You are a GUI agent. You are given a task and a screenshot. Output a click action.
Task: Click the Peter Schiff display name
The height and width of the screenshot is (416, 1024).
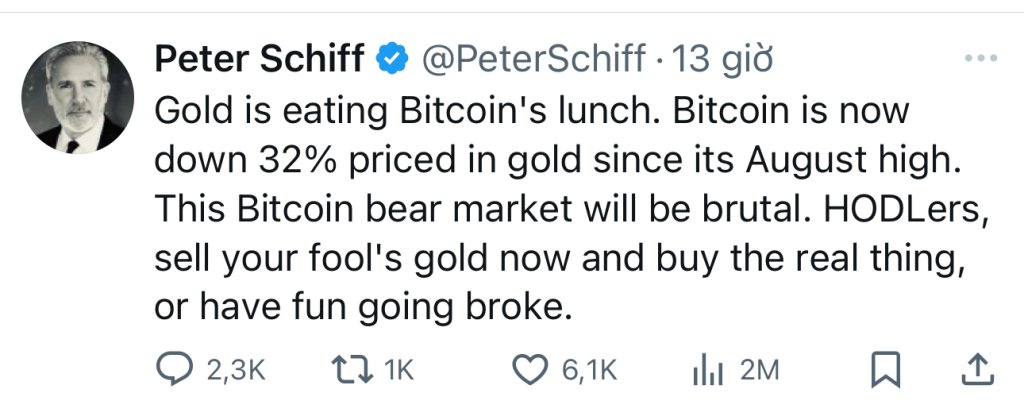pos(260,60)
